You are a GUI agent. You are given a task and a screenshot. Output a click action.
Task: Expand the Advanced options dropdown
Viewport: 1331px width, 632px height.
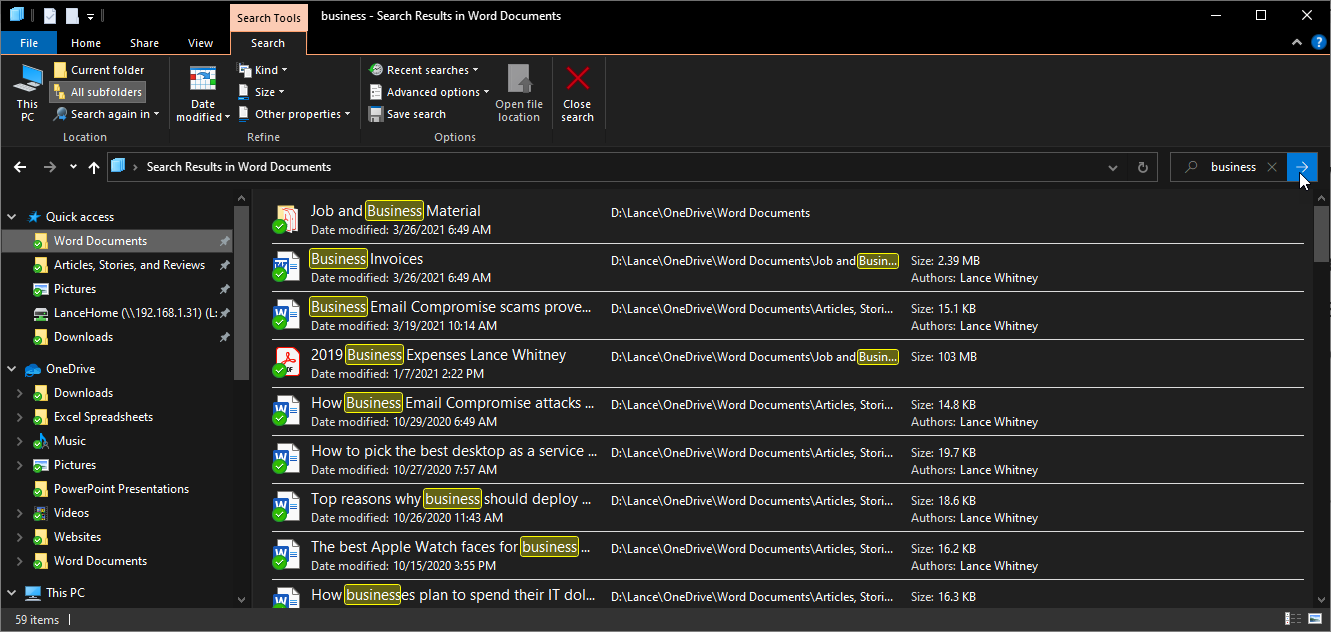[429, 92]
